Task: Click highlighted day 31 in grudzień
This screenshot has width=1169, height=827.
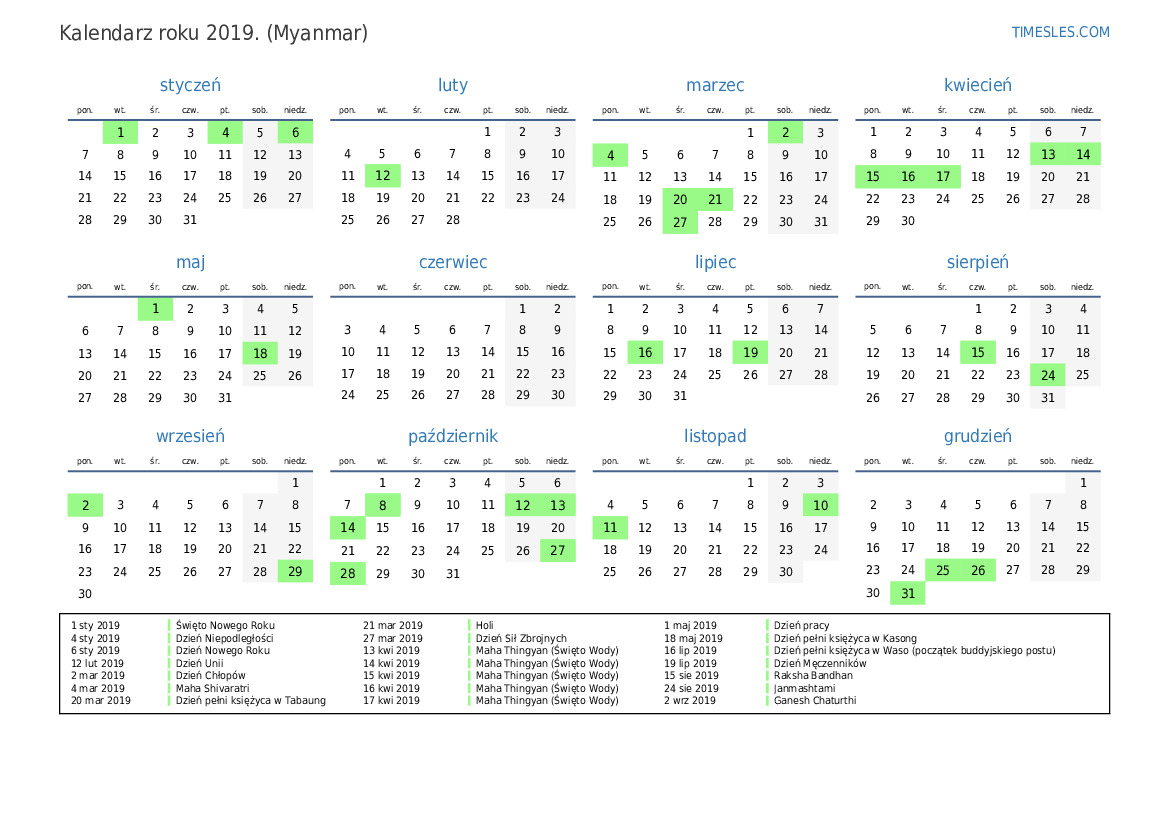Action: pos(907,594)
